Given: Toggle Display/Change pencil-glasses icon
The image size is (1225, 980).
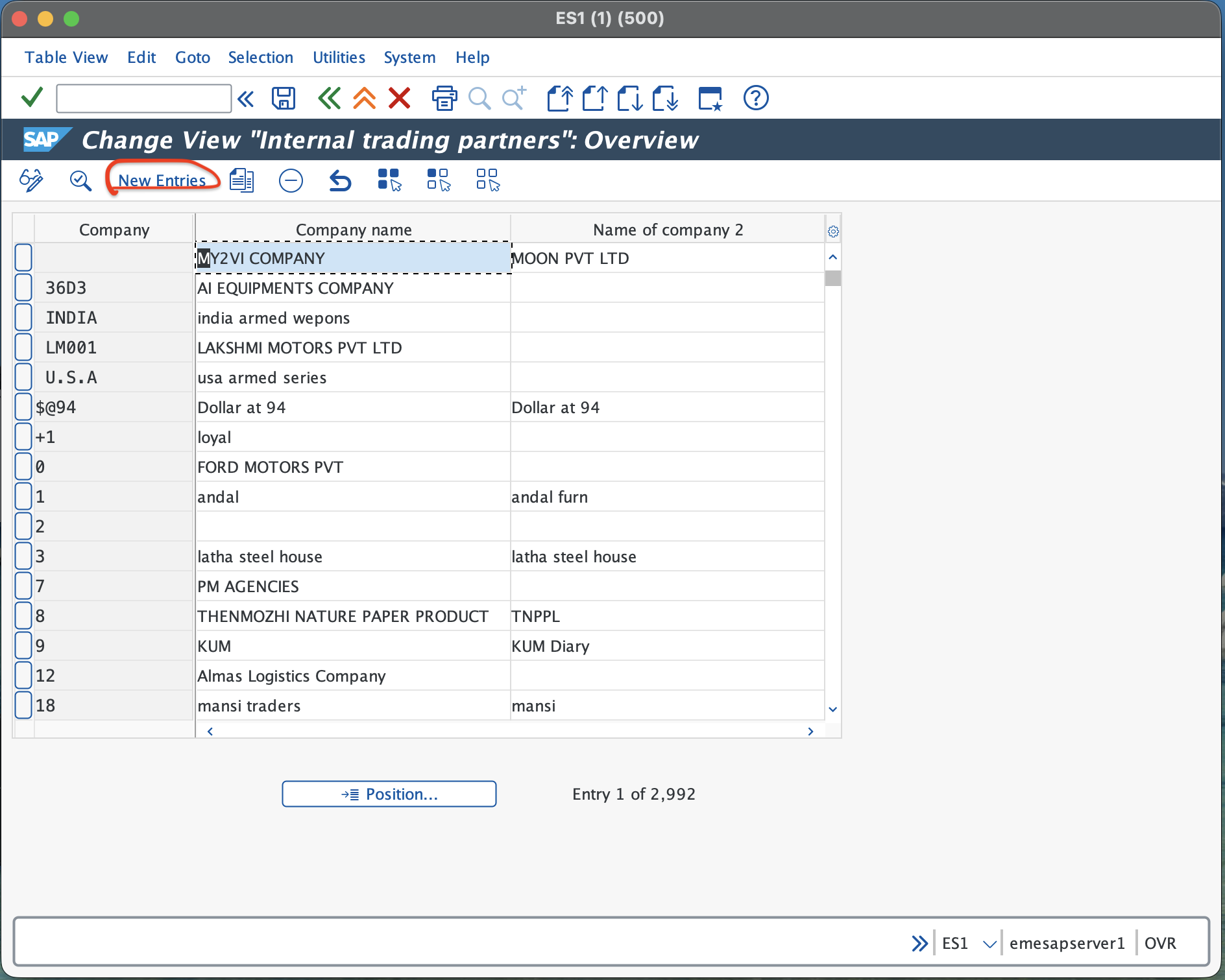Looking at the screenshot, I should (31, 180).
